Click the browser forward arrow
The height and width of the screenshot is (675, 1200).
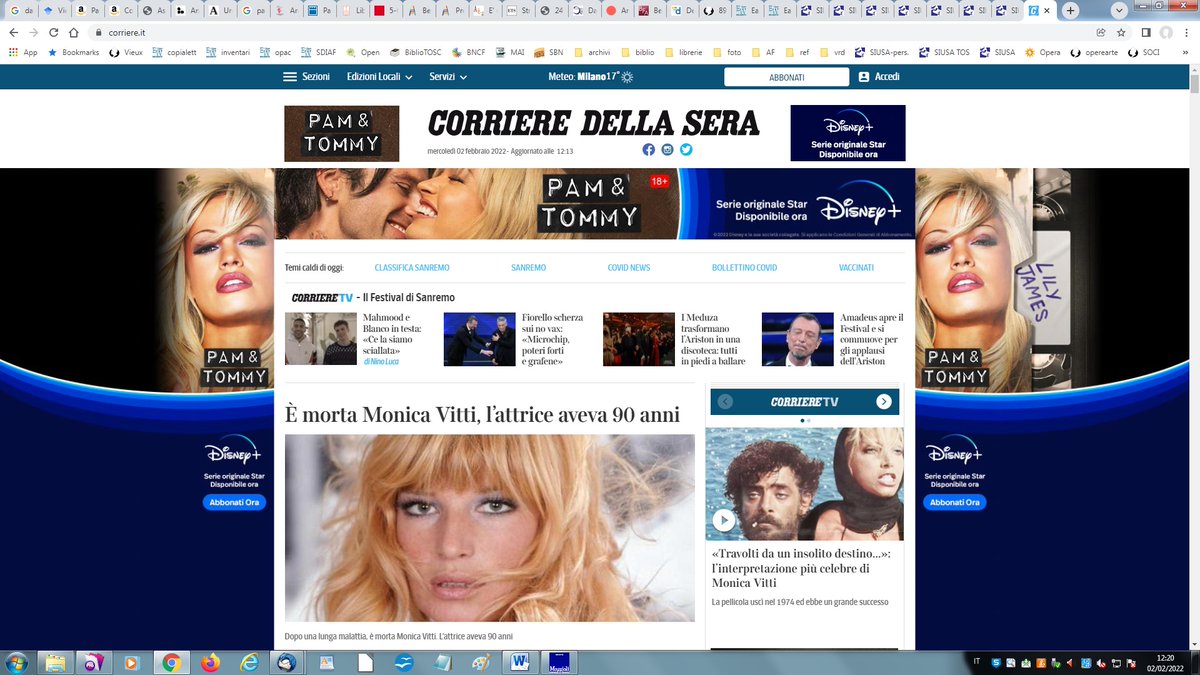pyautogui.click(x=35, y=32)
